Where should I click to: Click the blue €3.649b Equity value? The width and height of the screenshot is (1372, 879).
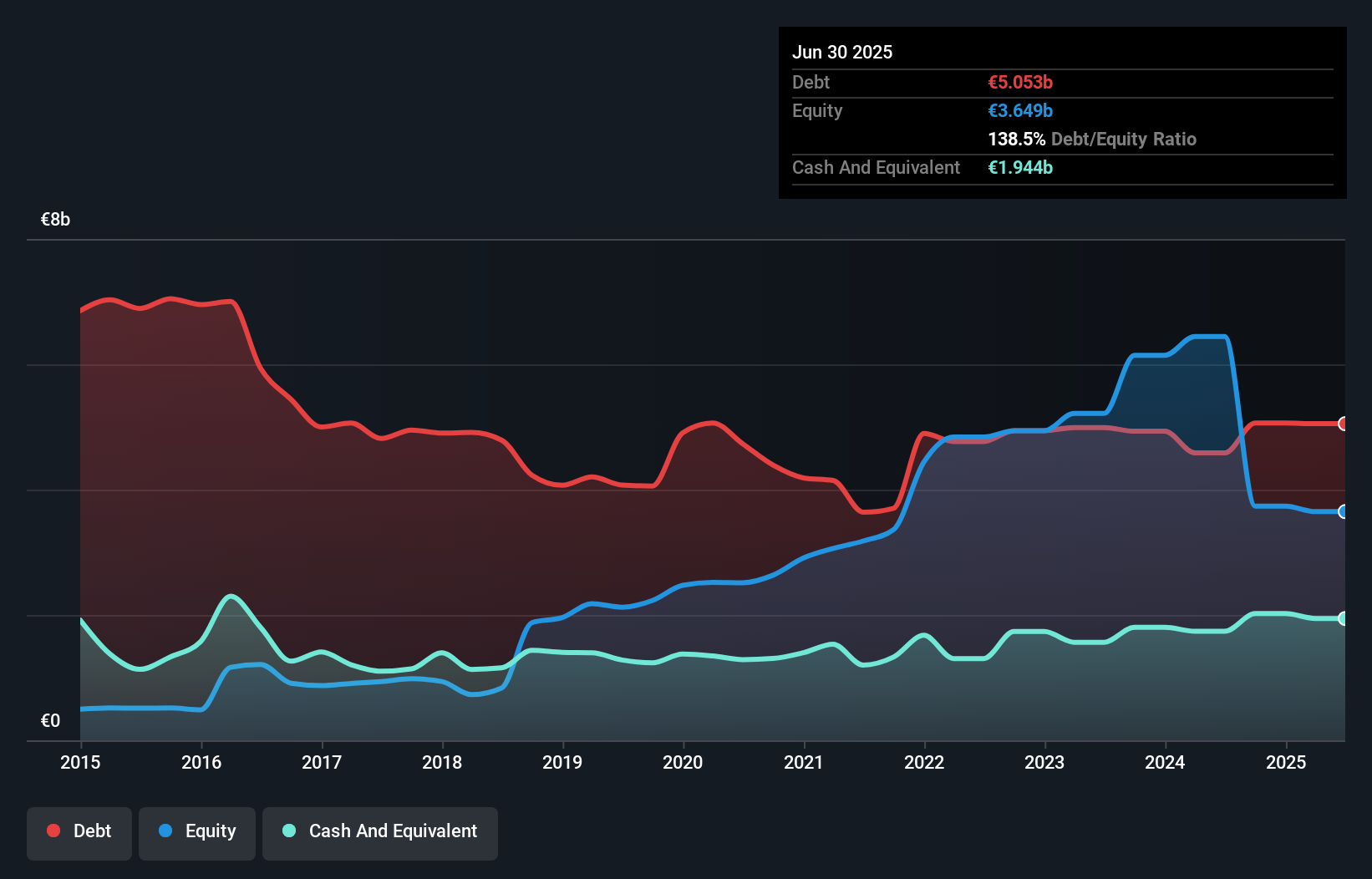1019,110
